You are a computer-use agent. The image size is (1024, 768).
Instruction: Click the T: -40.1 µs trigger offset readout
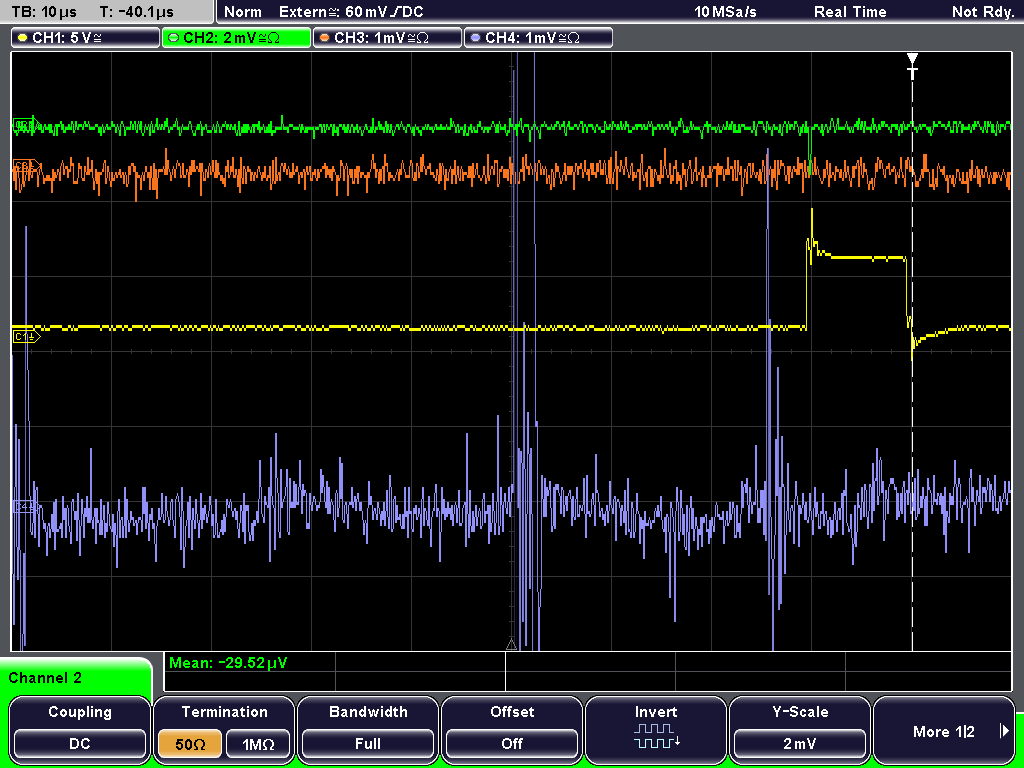(x=136, y=12)
